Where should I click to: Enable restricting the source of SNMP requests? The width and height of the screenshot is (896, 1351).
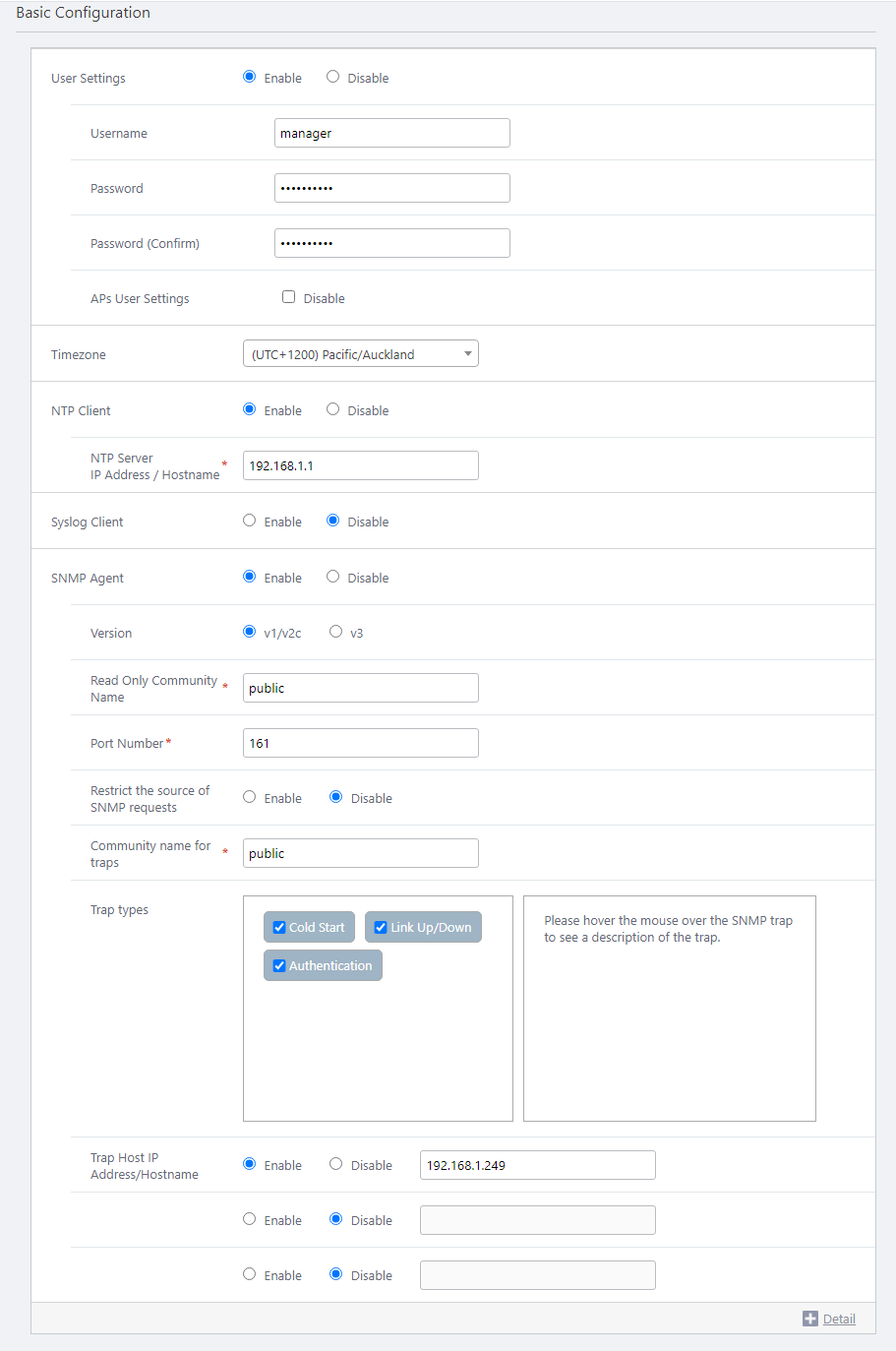pos(250,797)
